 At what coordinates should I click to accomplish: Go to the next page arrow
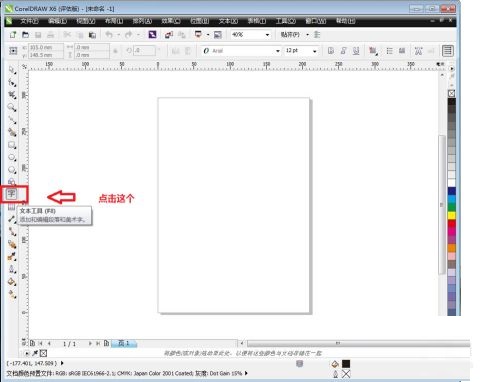pos(90,343)
